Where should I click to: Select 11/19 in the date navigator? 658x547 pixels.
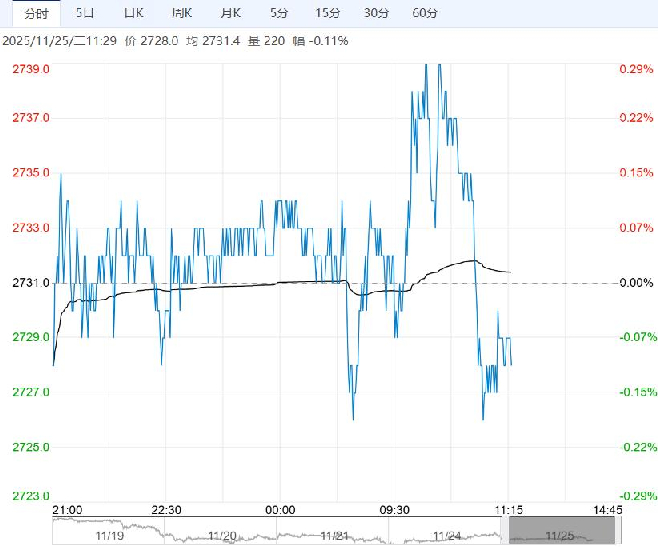[109, 536]
